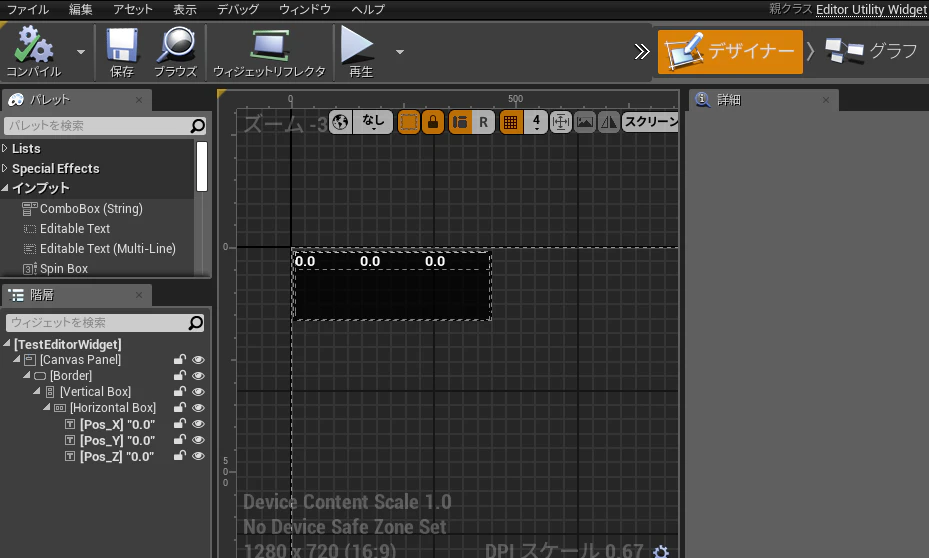
Task: Hide the [Horizontal Box] widget with eye icon
Action: tap(198, 408)
